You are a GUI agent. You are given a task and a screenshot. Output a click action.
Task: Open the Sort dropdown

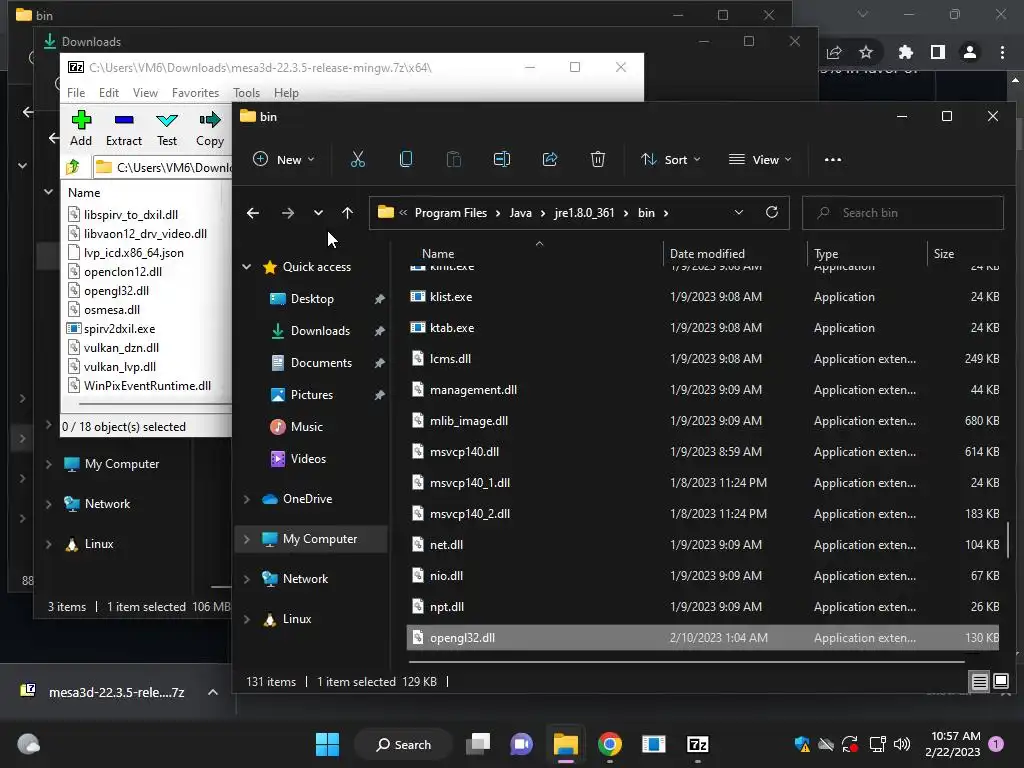coord(671,159)
